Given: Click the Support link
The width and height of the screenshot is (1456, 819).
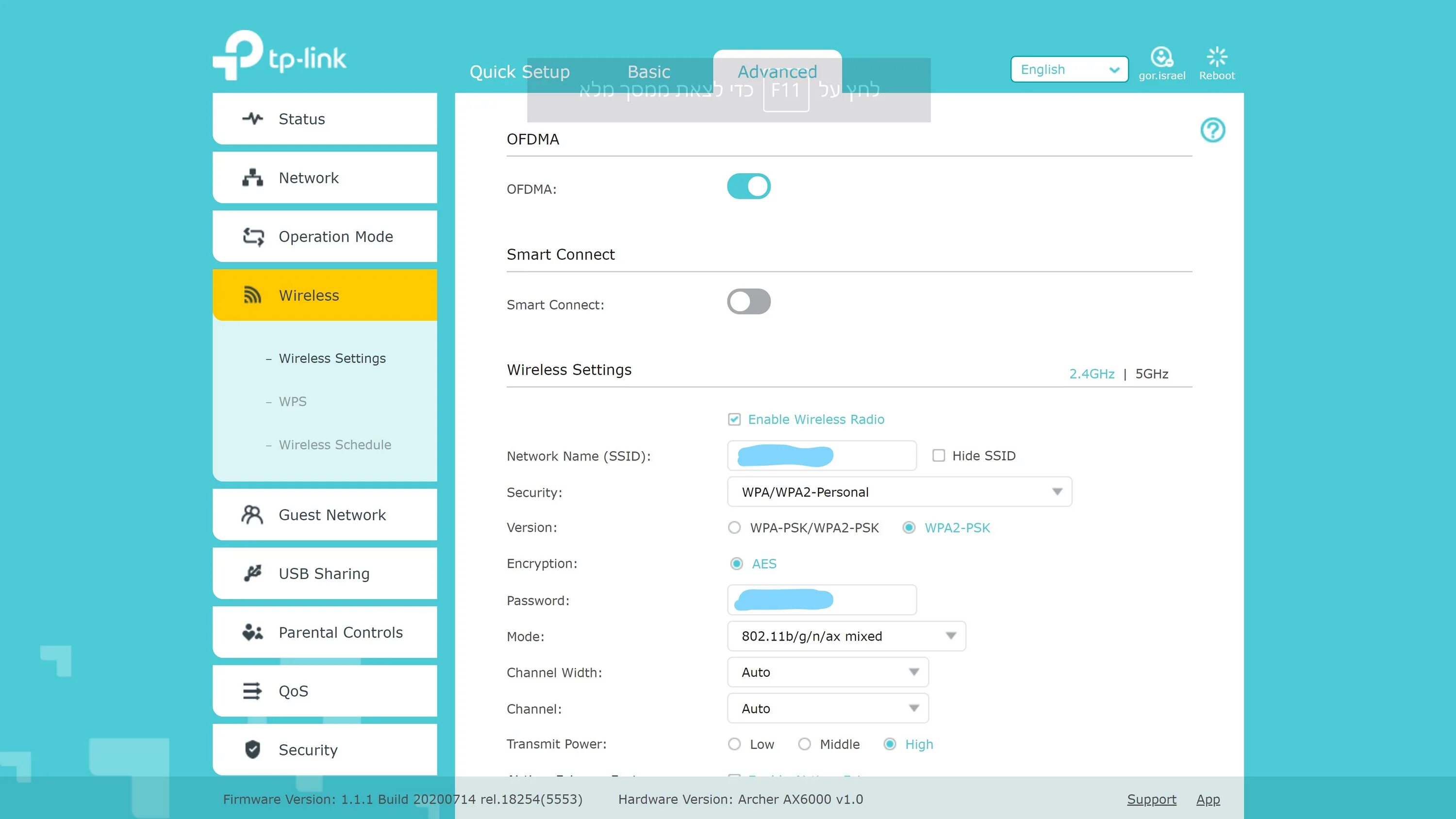Looking at the screenshot, I should [x=1151, y=799].
